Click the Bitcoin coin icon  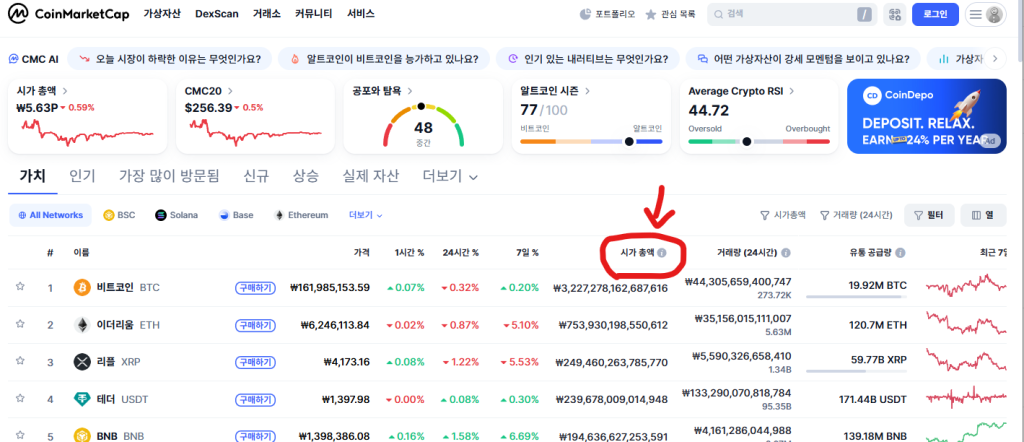click(82, 287)
